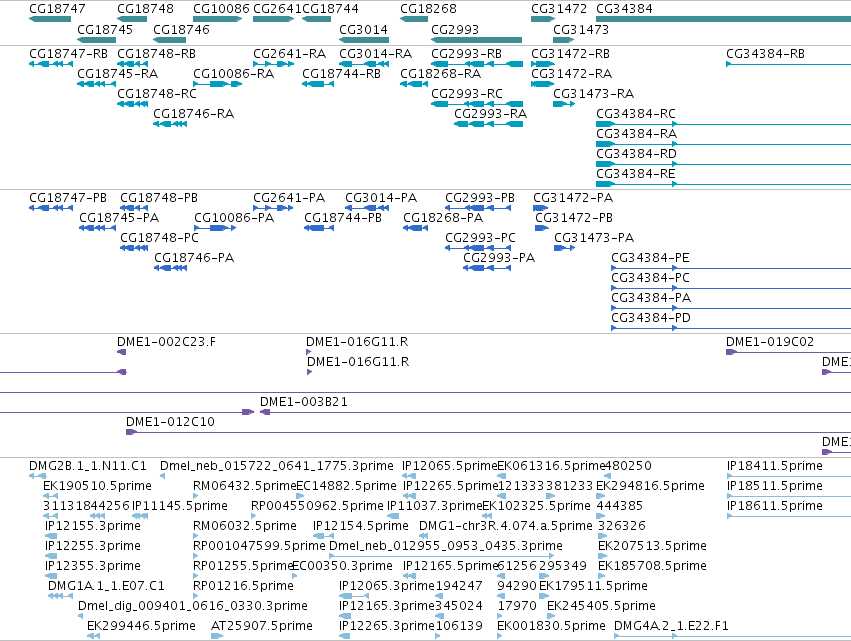The image size is (851, 641).
Task: Click the DME1-002C23.F clone label
Action: pyautogui.click(x=166, y=342)
